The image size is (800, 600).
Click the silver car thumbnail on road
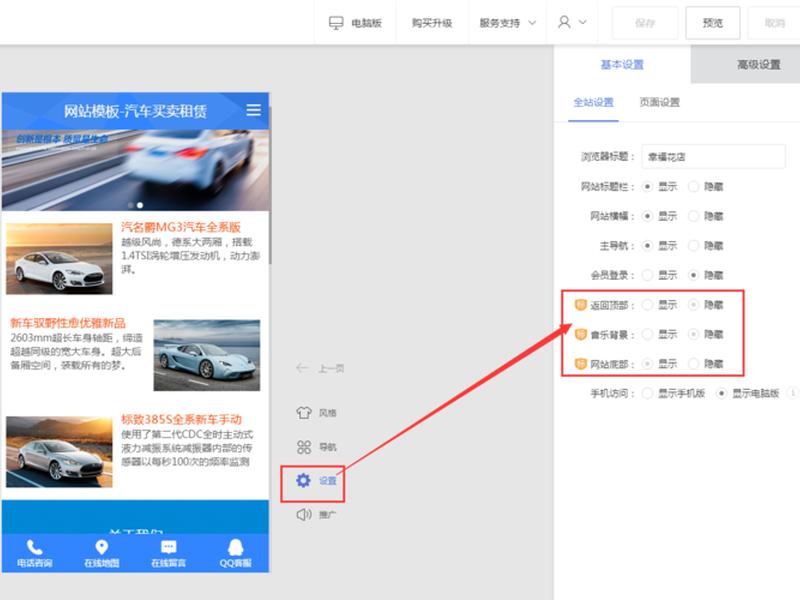pyautogui.click(x=59, y=452)
